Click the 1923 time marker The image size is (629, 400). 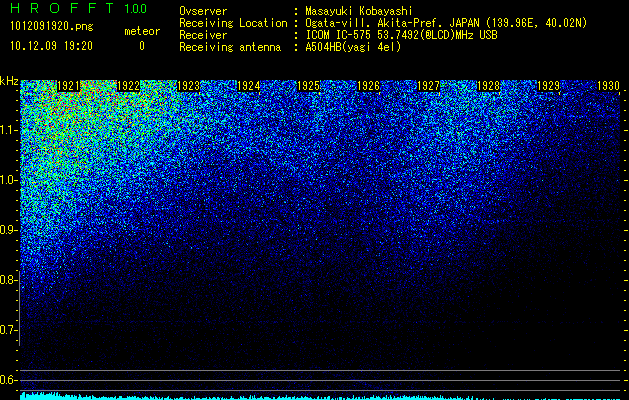189,86
